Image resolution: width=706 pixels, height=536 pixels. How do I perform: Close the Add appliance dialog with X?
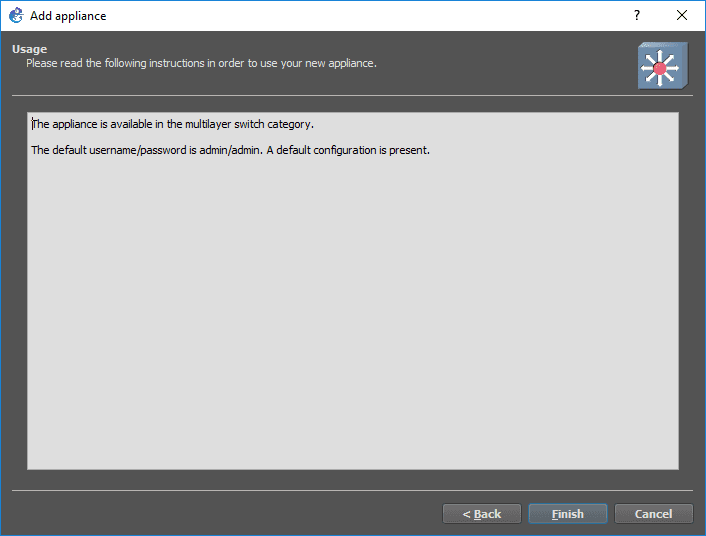click(682, 16)
